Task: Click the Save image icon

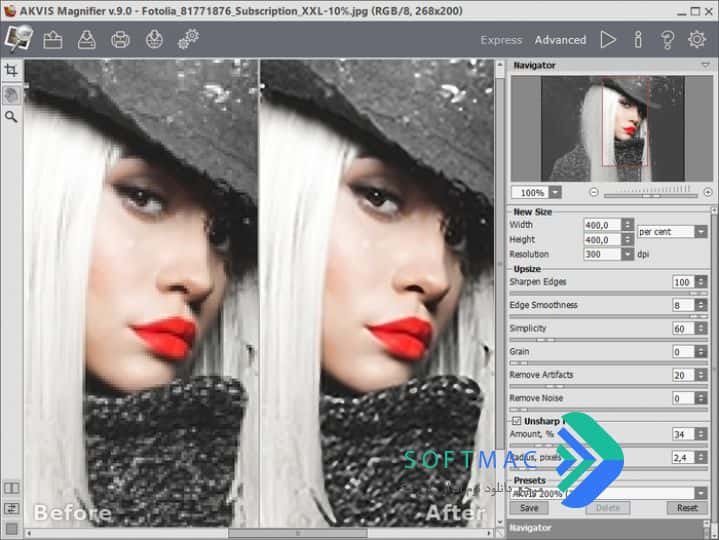Action: pos(87,40)
